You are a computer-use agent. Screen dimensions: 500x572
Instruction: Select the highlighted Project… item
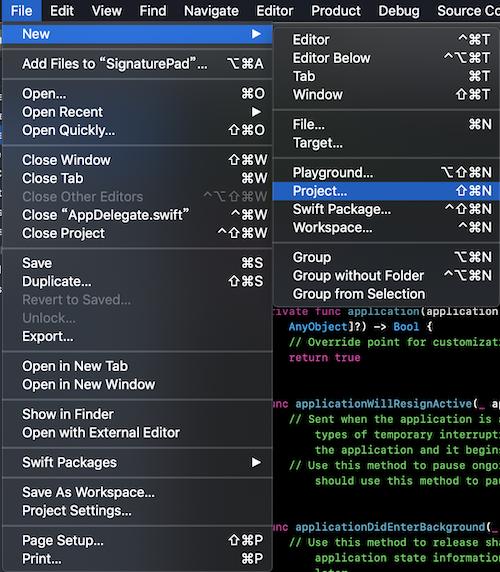[x=386, y=191]
